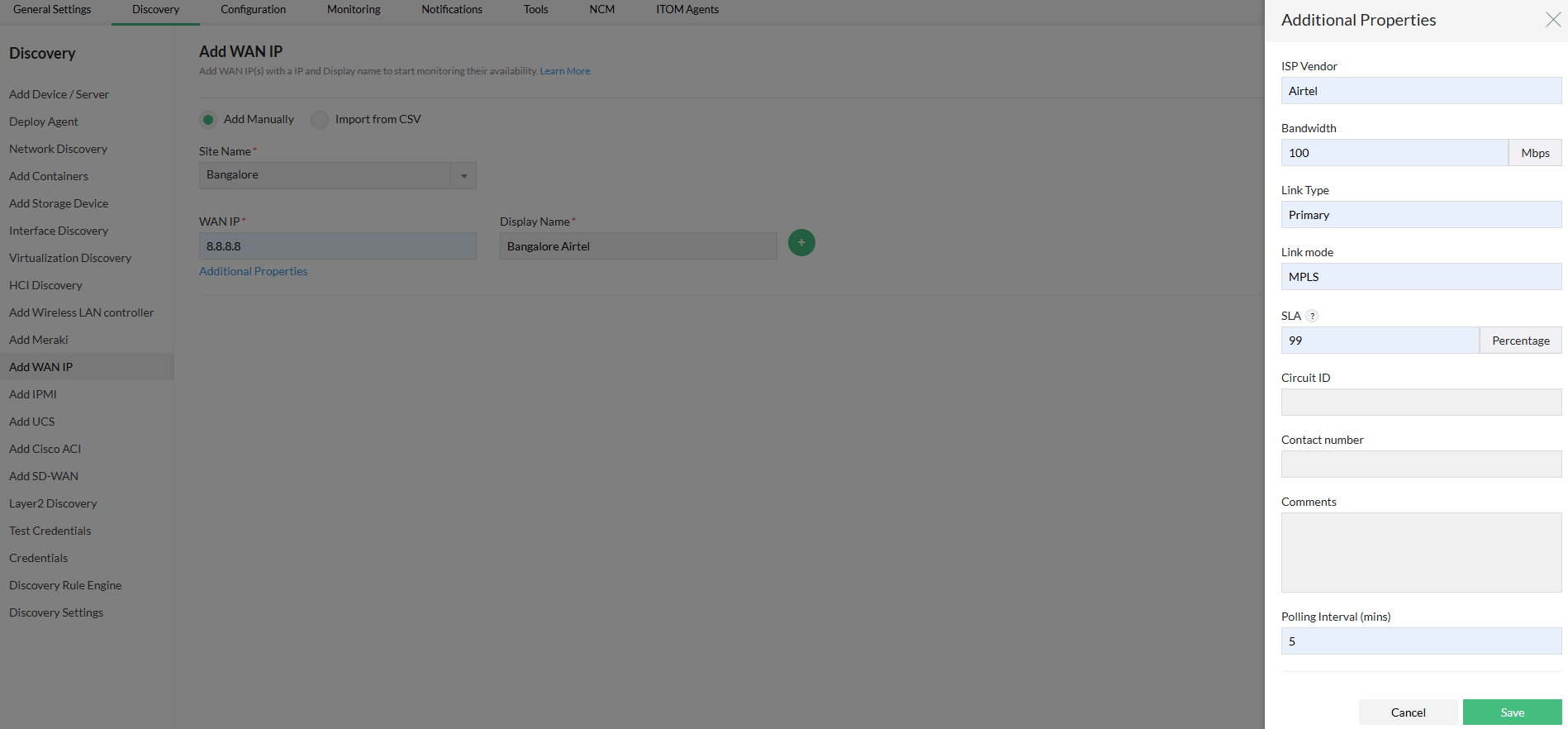The height and width of the screenshot is (729, 1568).
Task: Click the WAN IP input field
Action: point(337,246)
